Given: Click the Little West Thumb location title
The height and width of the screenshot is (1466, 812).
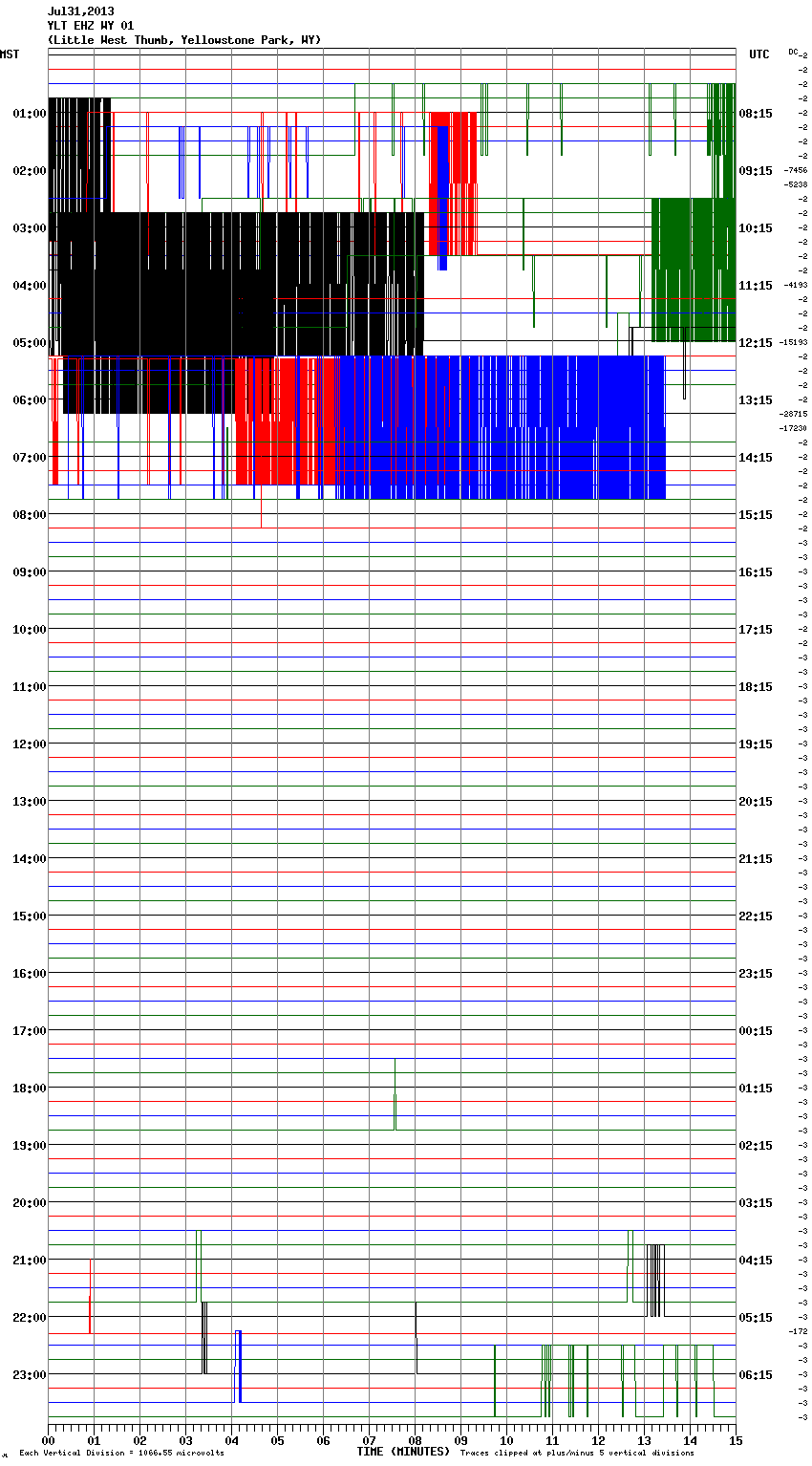Looking at the screenshot, I should [x=184, y=40].
